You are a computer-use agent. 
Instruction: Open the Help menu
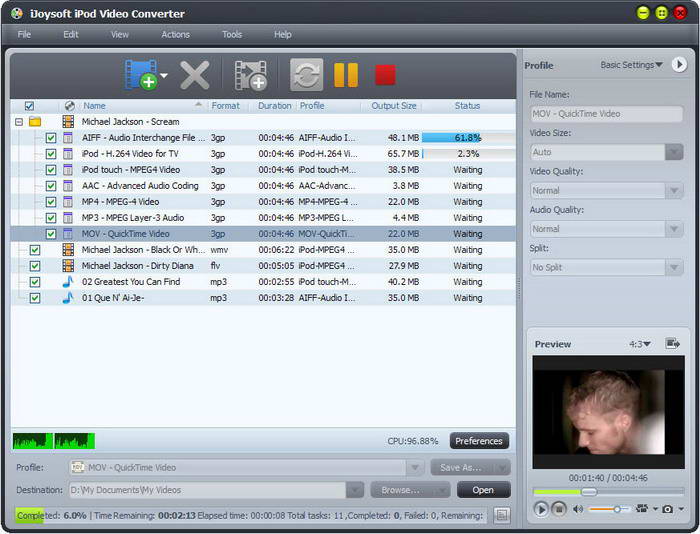tap(283, 34)
